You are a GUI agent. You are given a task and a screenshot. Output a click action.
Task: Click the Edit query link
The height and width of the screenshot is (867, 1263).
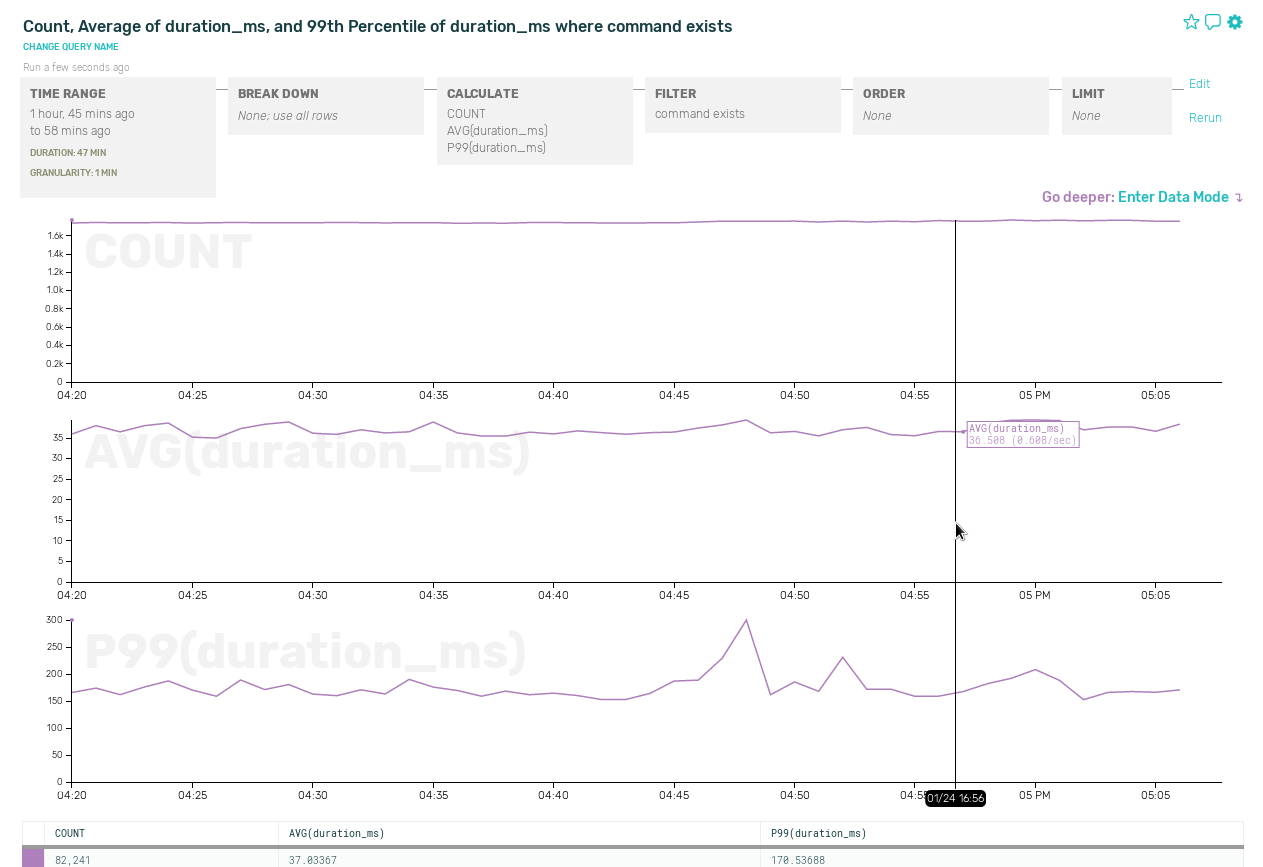(x=1199, y=84)
